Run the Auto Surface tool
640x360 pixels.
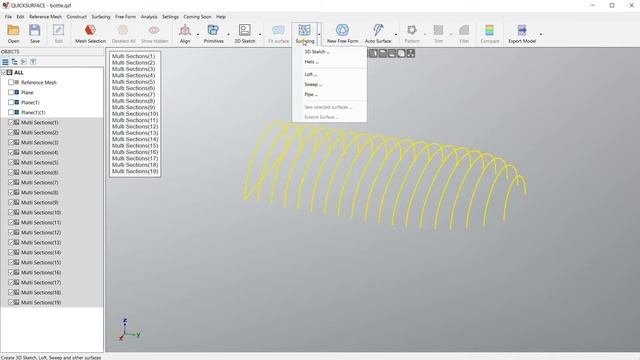point(378,30)
